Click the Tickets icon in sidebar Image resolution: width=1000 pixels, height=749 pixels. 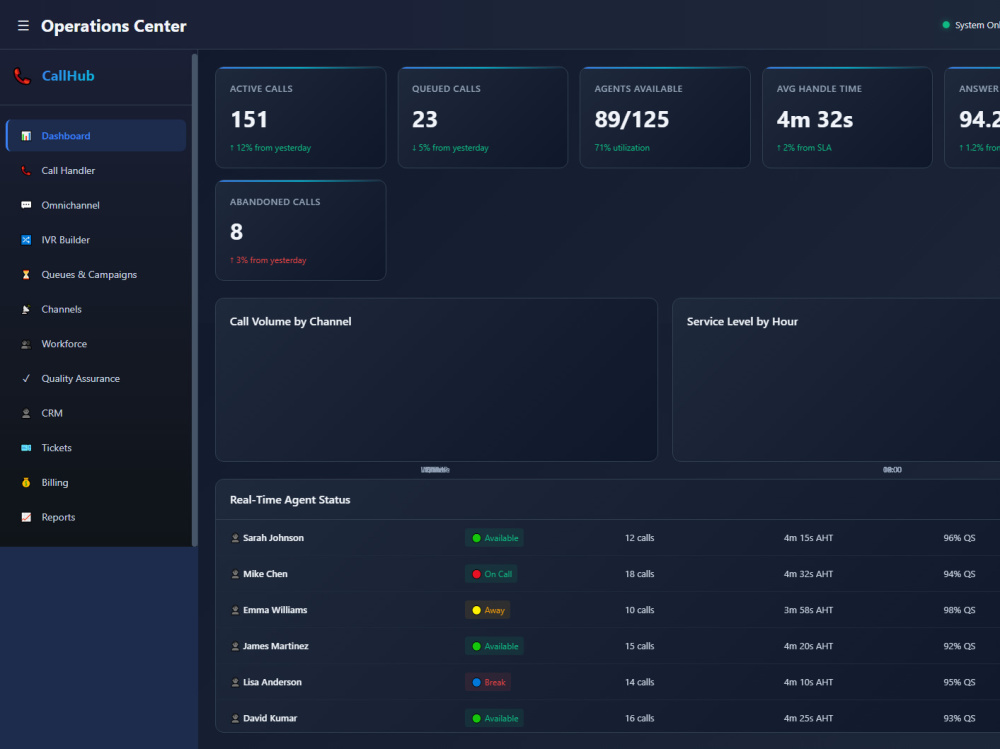pyautogui.click(x=26, y=448)
